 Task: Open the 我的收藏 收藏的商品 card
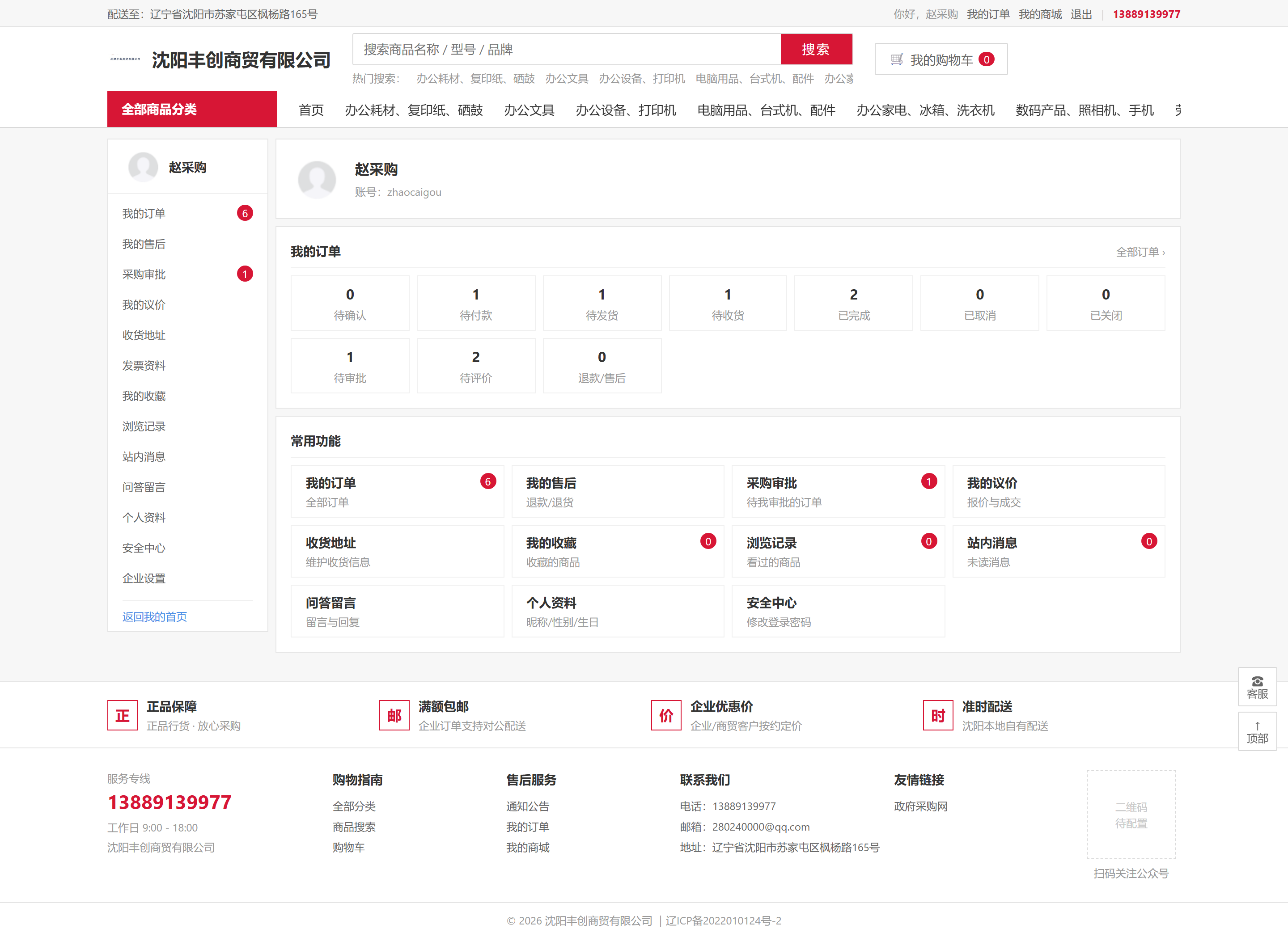(x=618, y=552)
